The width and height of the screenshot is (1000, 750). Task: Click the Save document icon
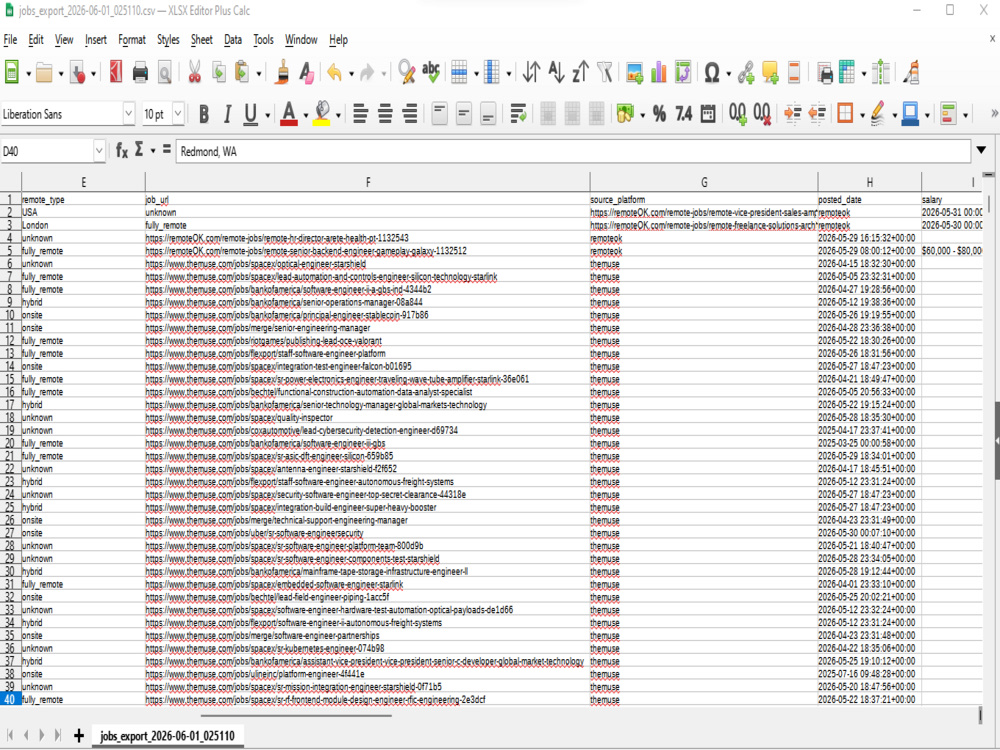78,73
